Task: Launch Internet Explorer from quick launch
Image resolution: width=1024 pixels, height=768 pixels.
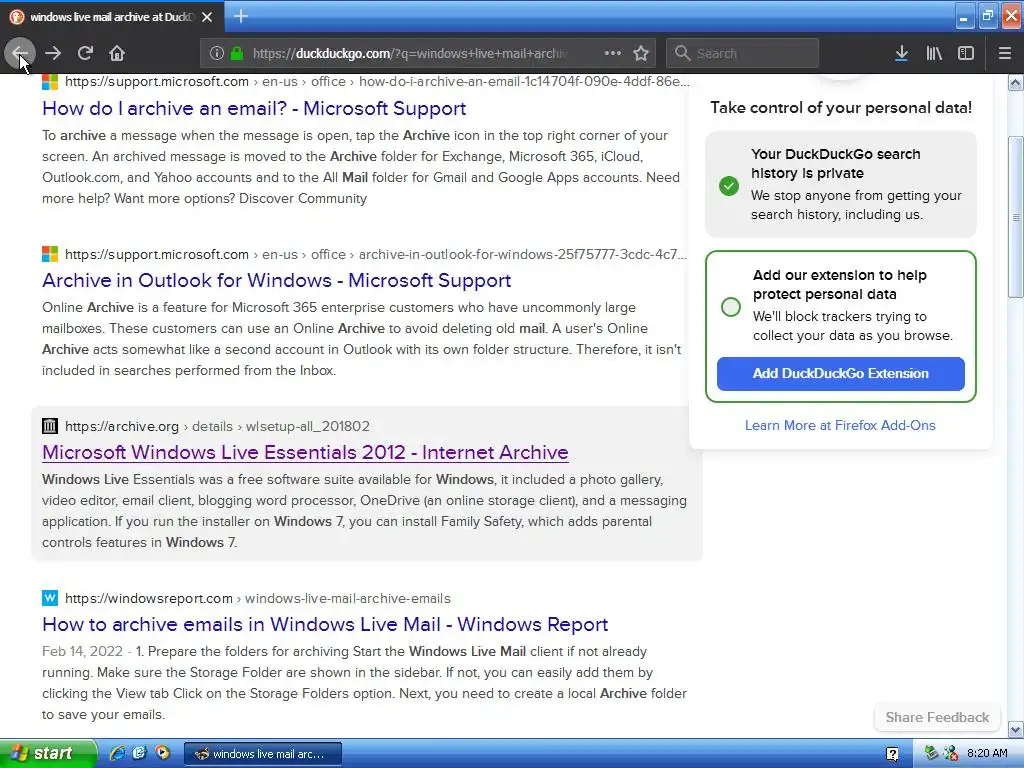Action: click(118, 753)
